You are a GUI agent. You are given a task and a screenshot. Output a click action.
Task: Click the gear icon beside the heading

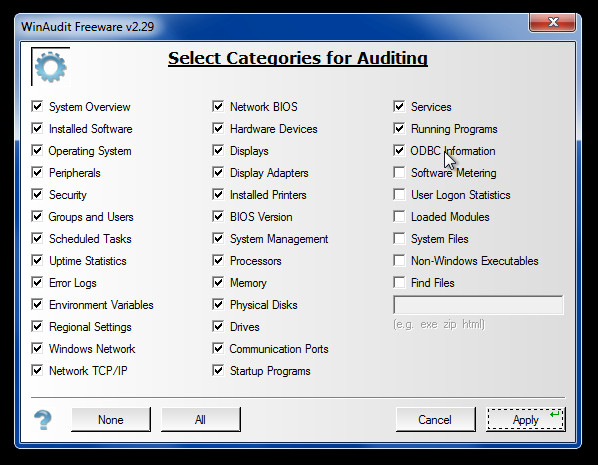click(50, 67)
